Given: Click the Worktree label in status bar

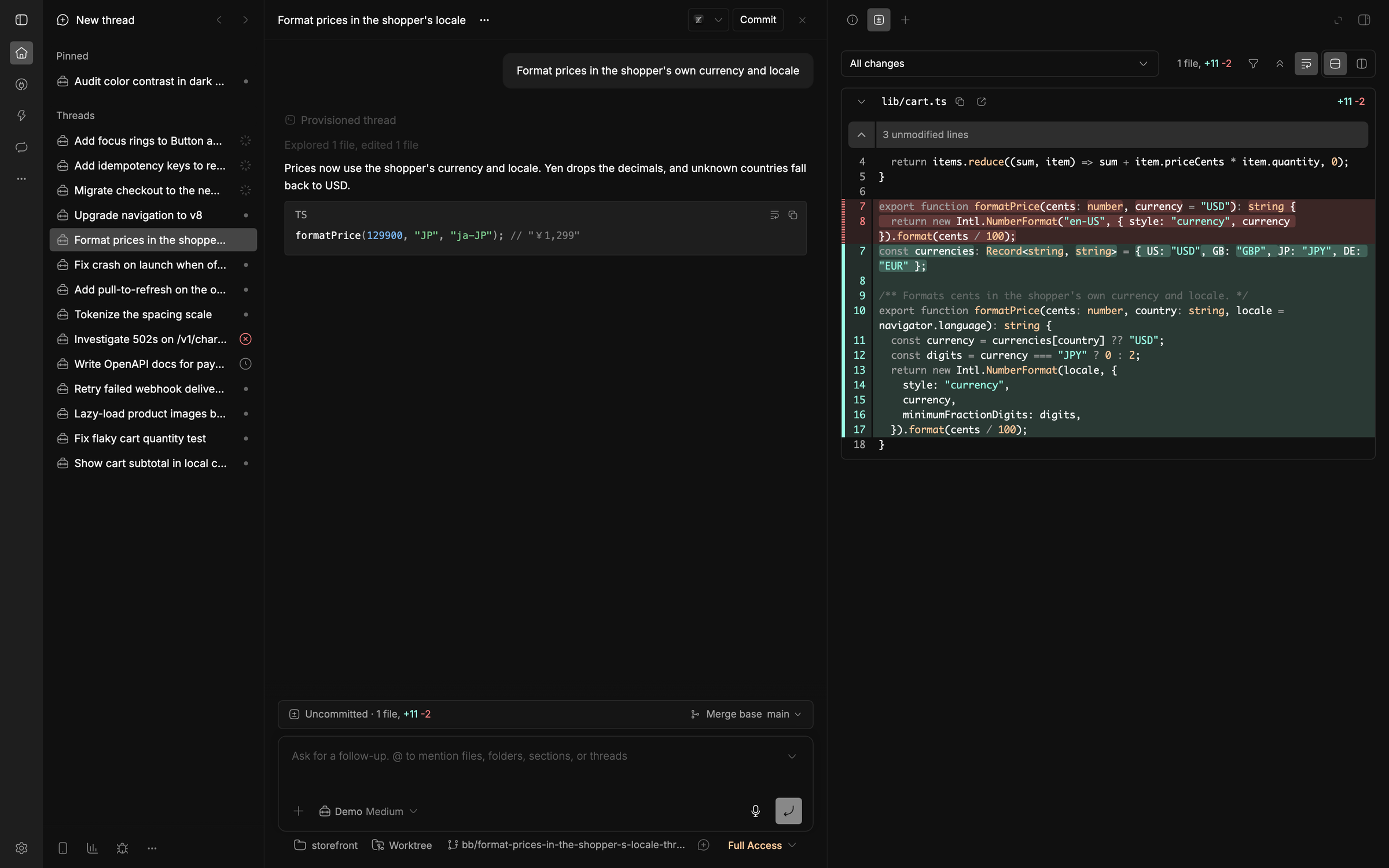Looking at the screenshot, I should [x=402, y=845].
